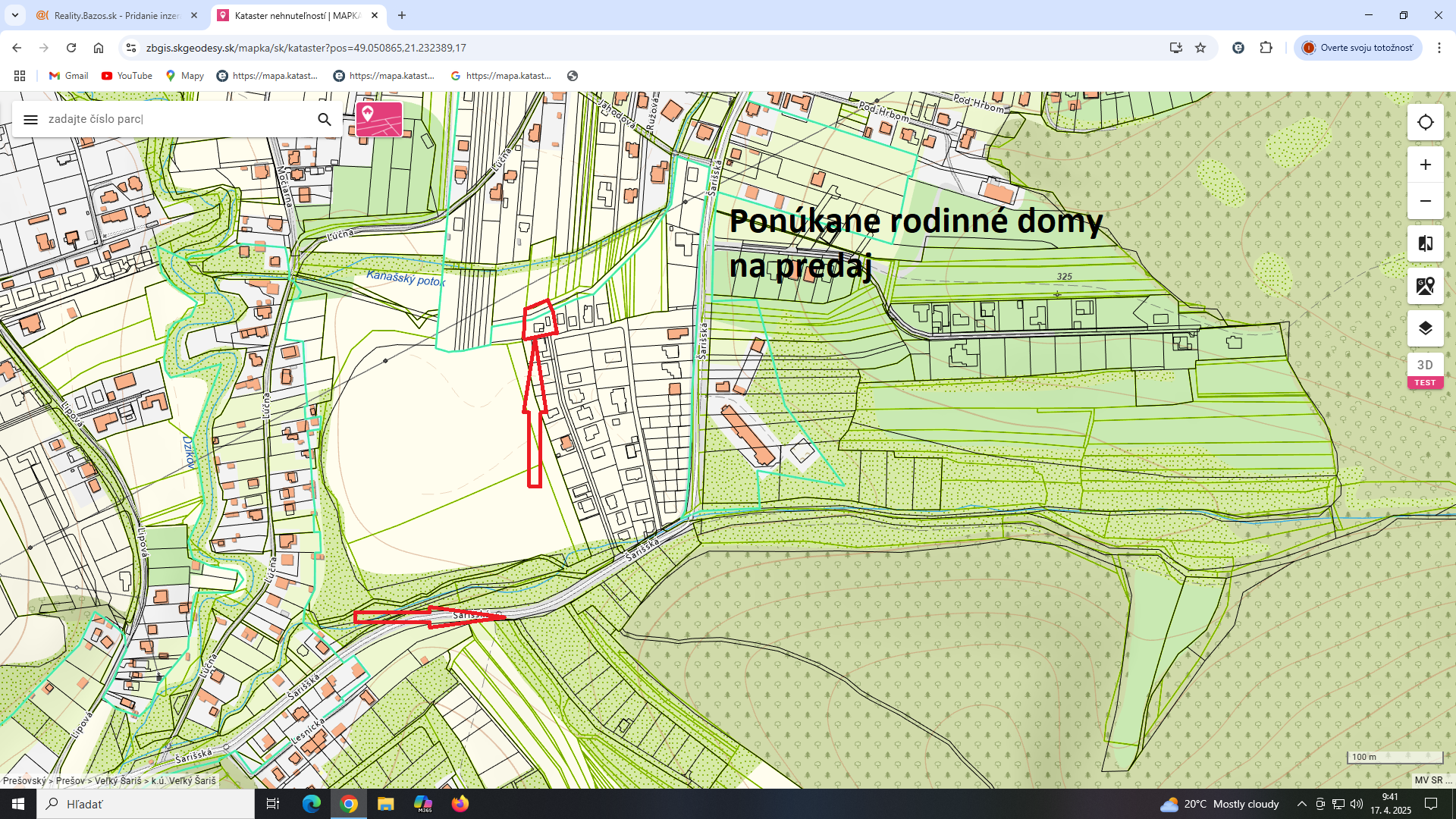Open the YouTube bookmark
Viewport: 1456px width, 819px height.
[x=127, y=76]
